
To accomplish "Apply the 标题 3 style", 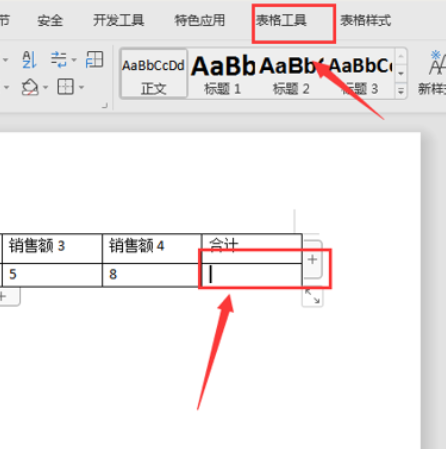I will point(360,74).
